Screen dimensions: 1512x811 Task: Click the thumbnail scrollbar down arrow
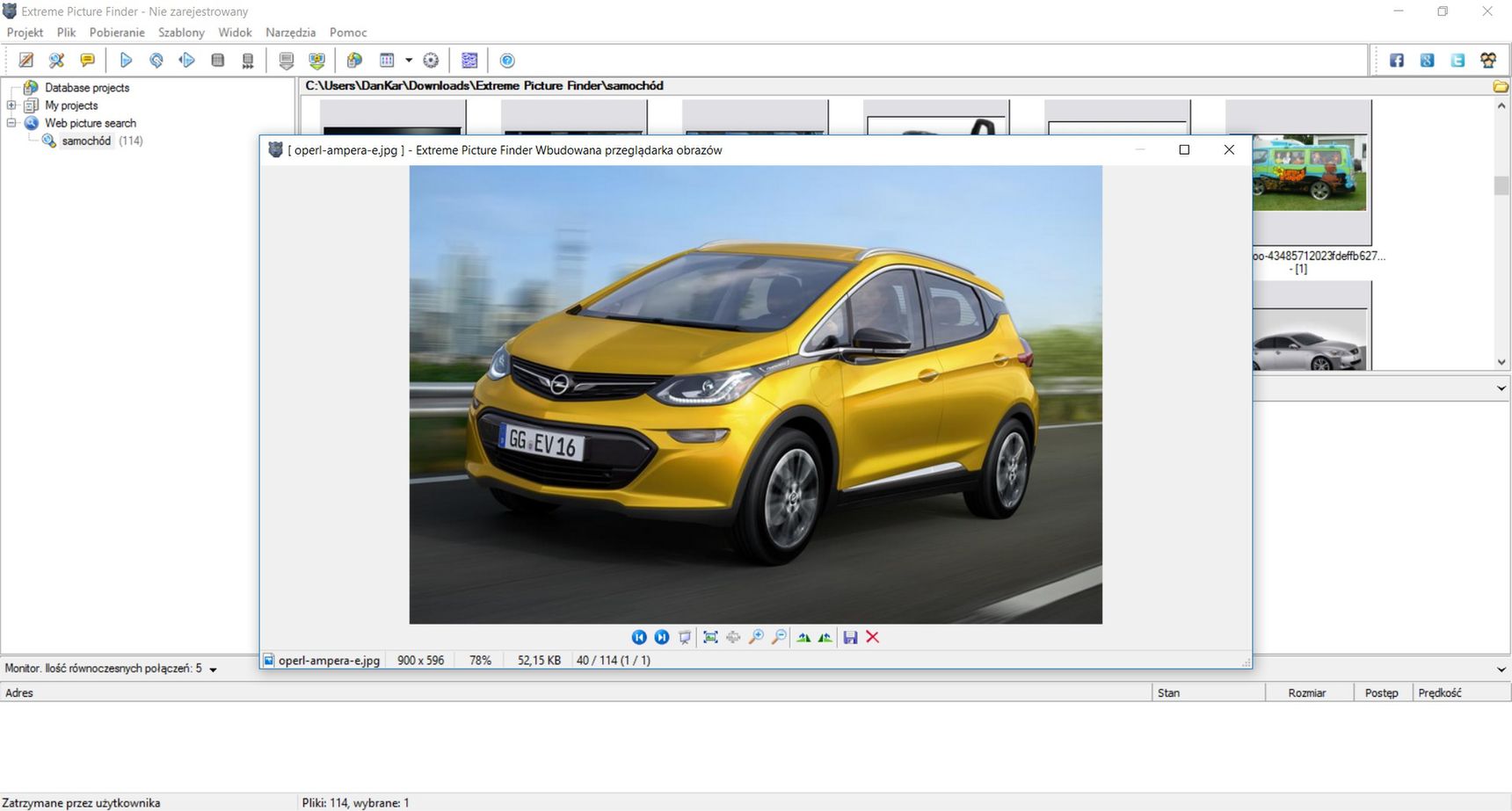(1501, 362)
